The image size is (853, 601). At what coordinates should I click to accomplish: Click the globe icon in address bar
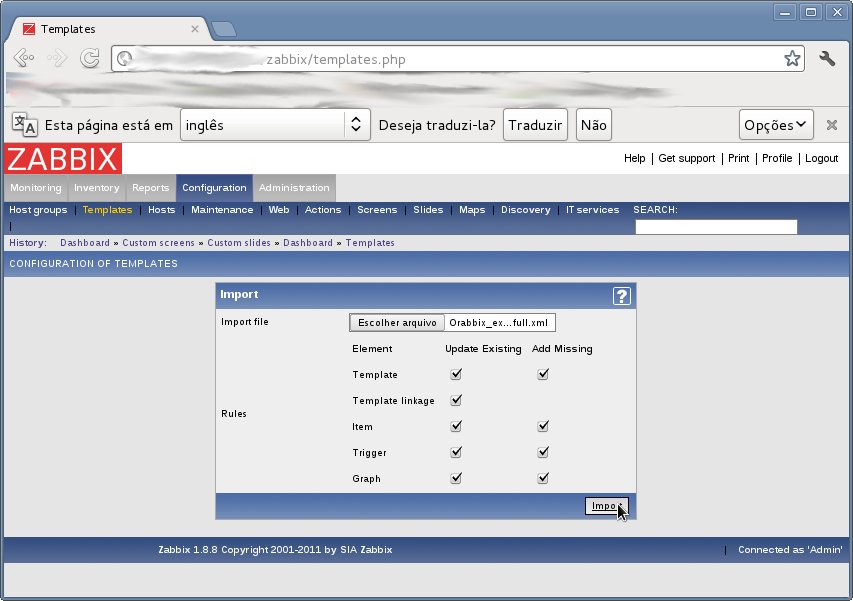[125, 58]
